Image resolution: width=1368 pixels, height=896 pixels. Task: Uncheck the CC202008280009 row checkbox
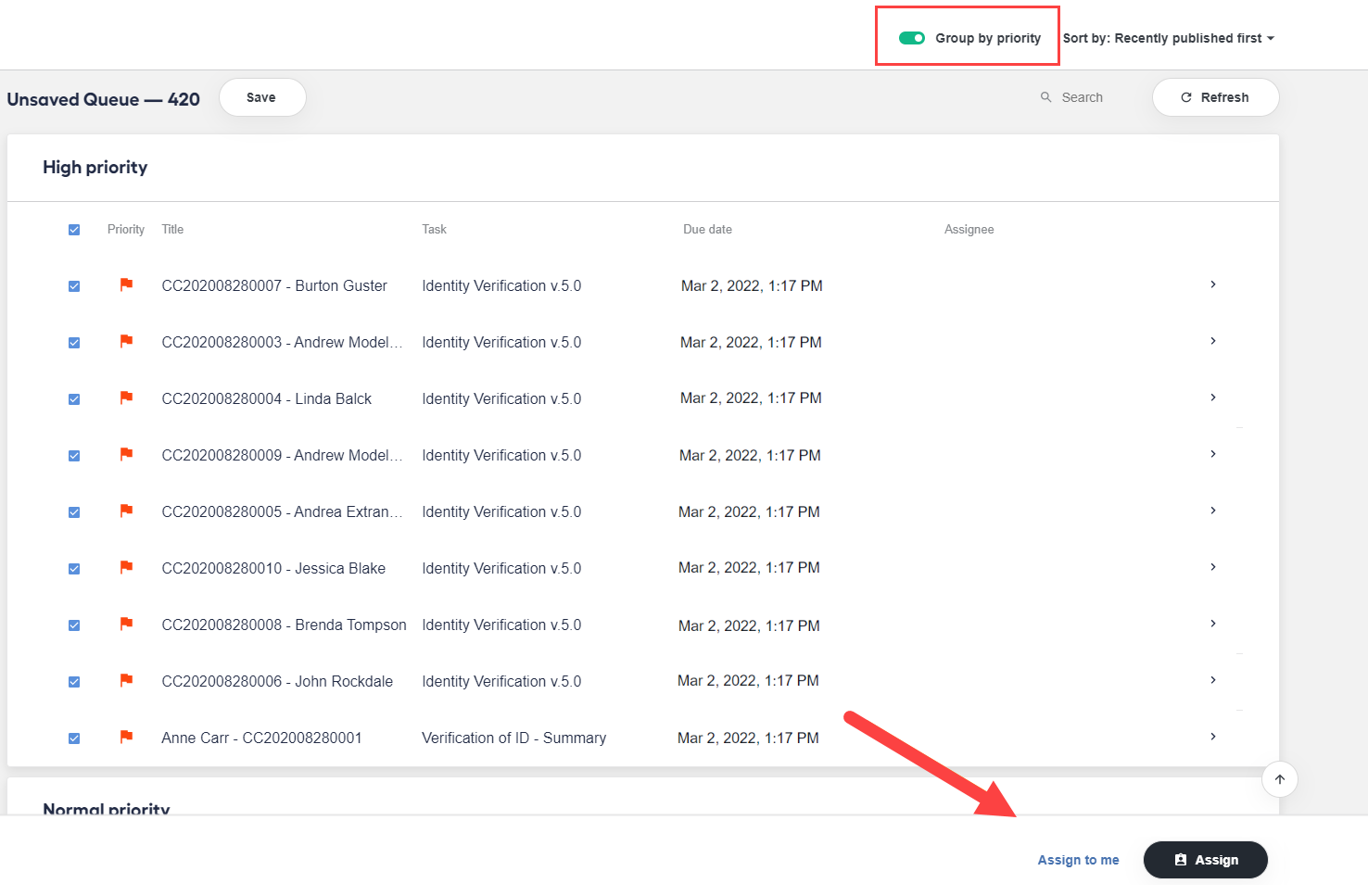coord(74,456)
